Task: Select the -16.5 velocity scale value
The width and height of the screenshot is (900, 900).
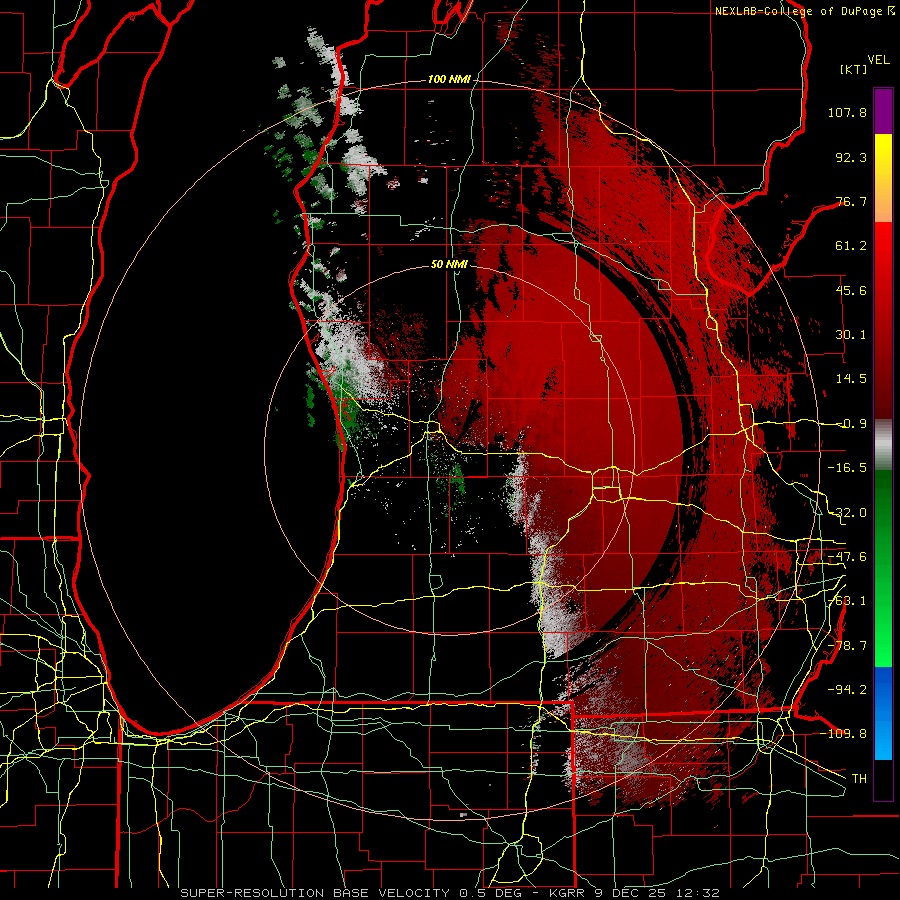Action: [x=847, y=468]
